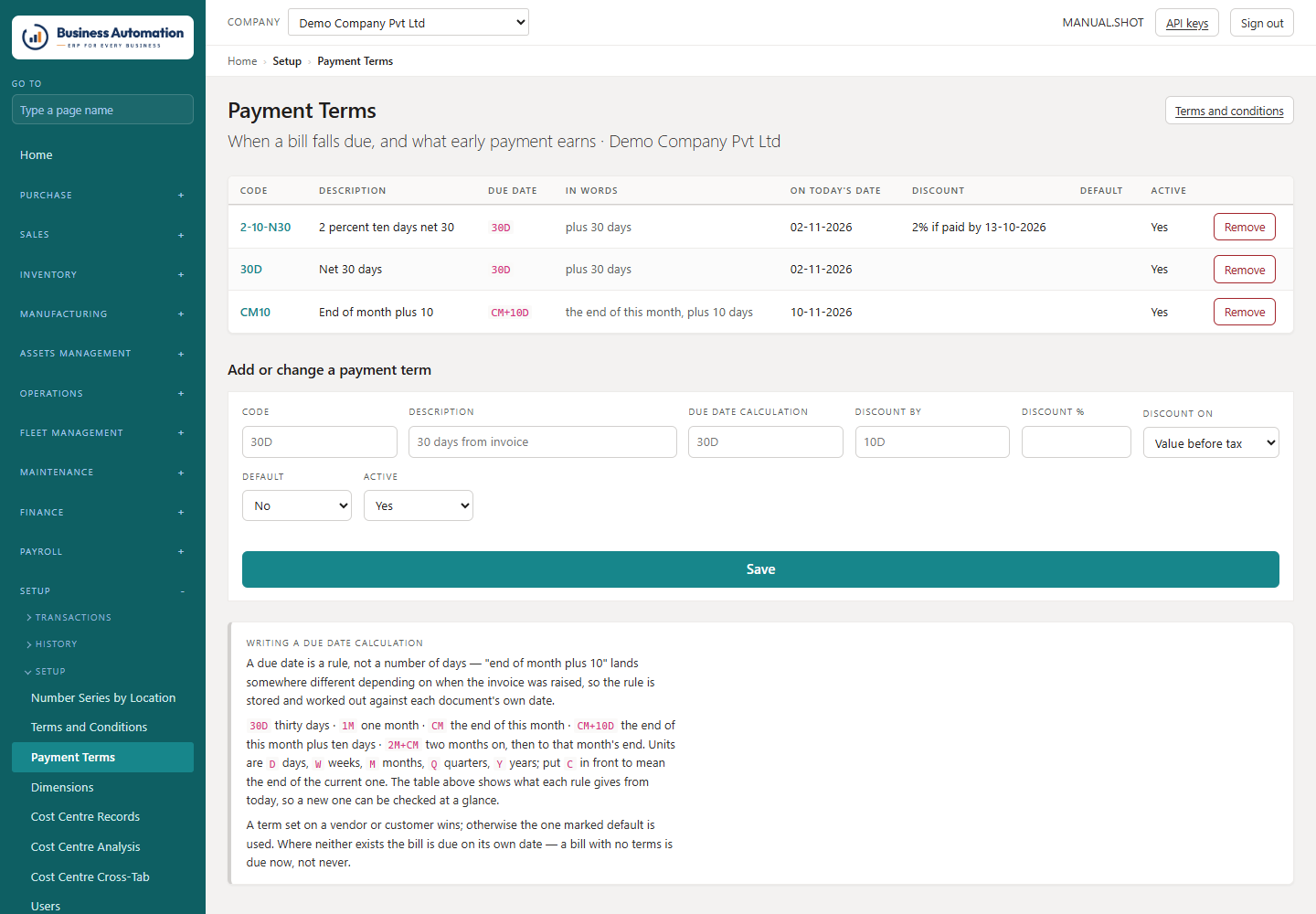1316x914 pixels.
Task: Open the Active dropdown in the form
Action: point(419,505)
